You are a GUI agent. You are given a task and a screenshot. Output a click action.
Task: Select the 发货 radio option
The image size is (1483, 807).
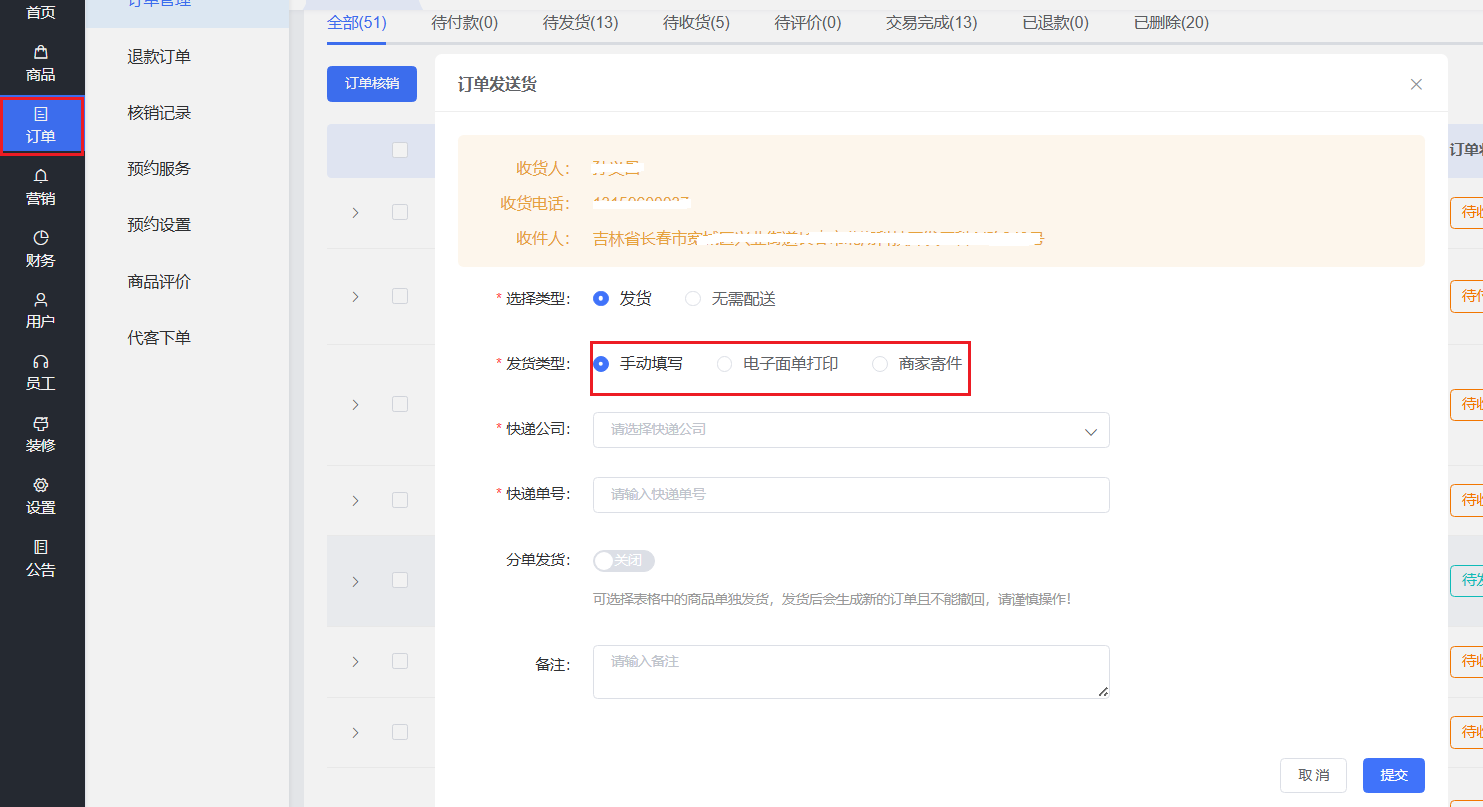[622, 298]
